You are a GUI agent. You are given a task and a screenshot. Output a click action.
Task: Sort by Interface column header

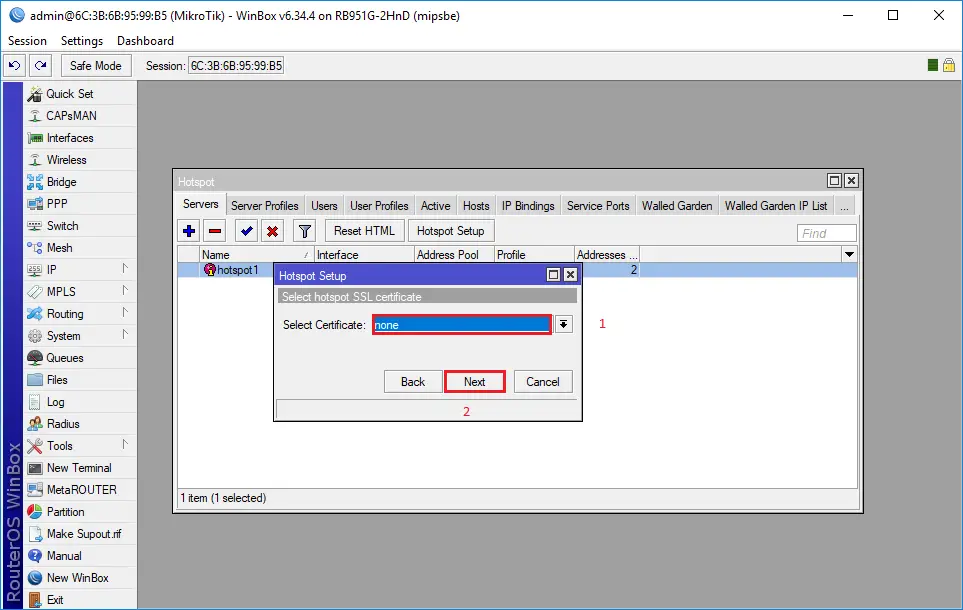click(364, 254)
